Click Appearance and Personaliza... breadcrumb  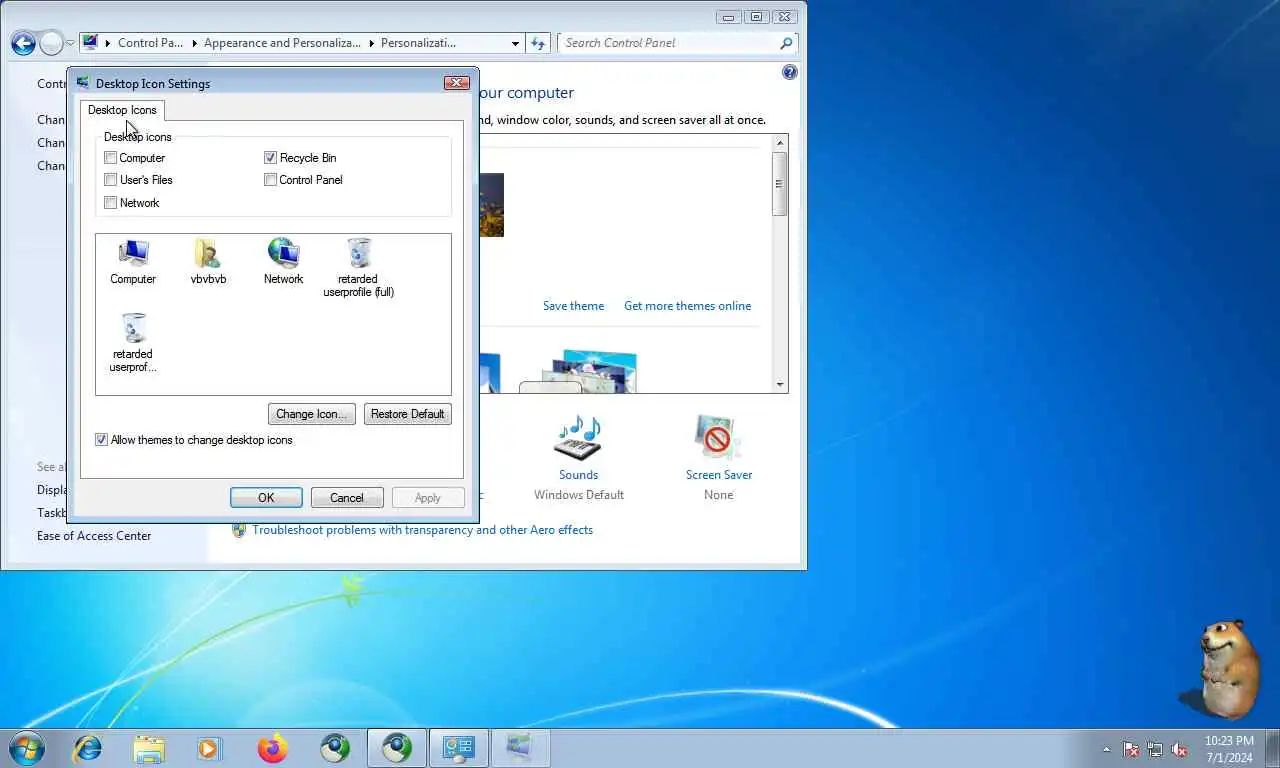click(x=282, y=43)
